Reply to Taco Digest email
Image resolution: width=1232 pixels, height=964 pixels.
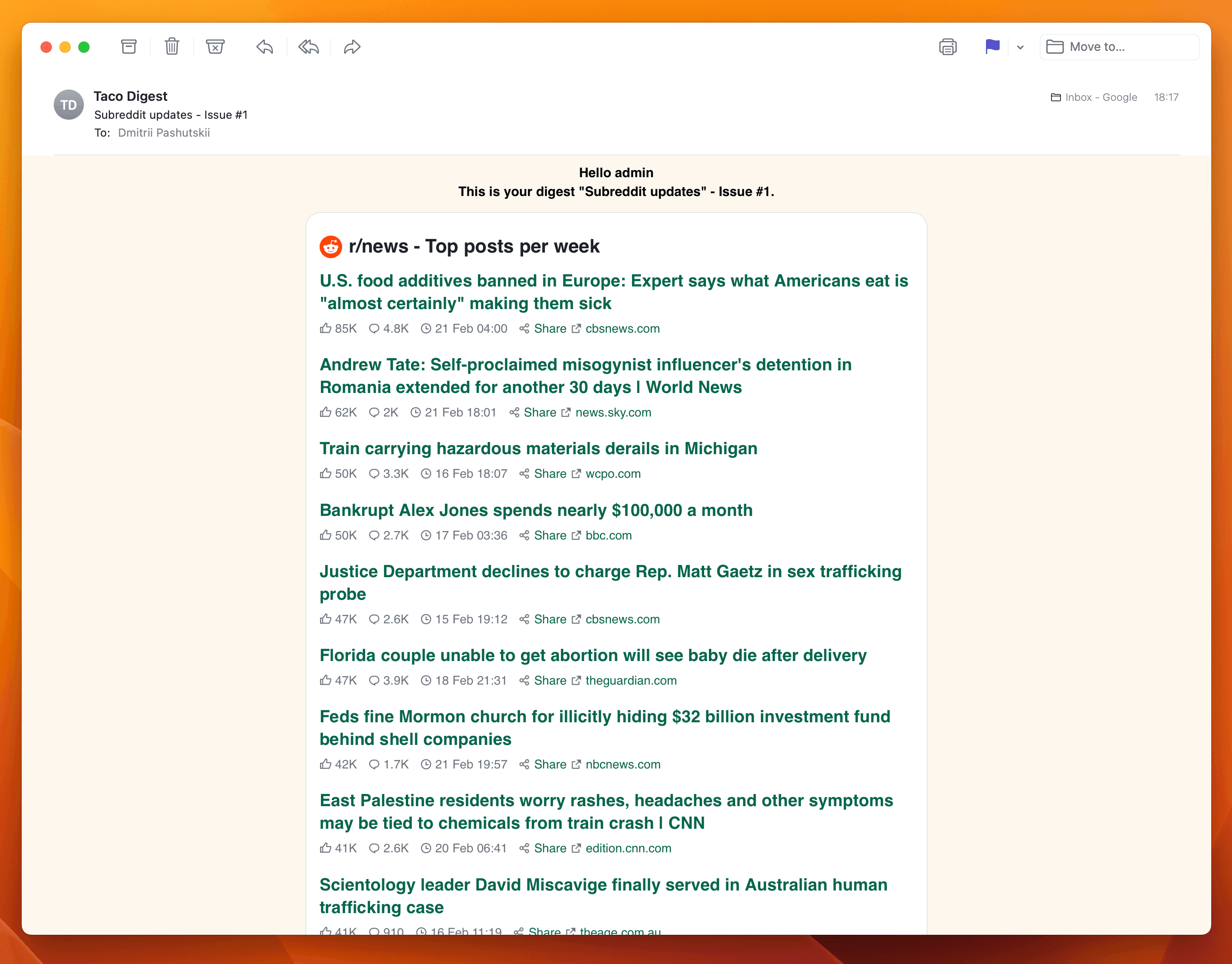pyautogui.click(x=264, y=47)
